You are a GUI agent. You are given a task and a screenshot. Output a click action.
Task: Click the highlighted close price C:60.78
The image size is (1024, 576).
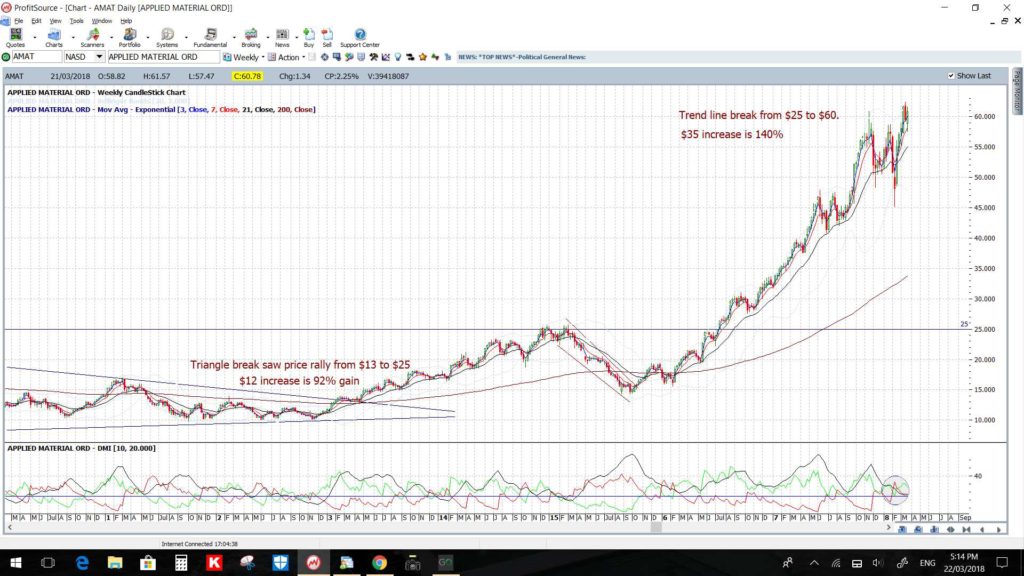pos(248,76)
